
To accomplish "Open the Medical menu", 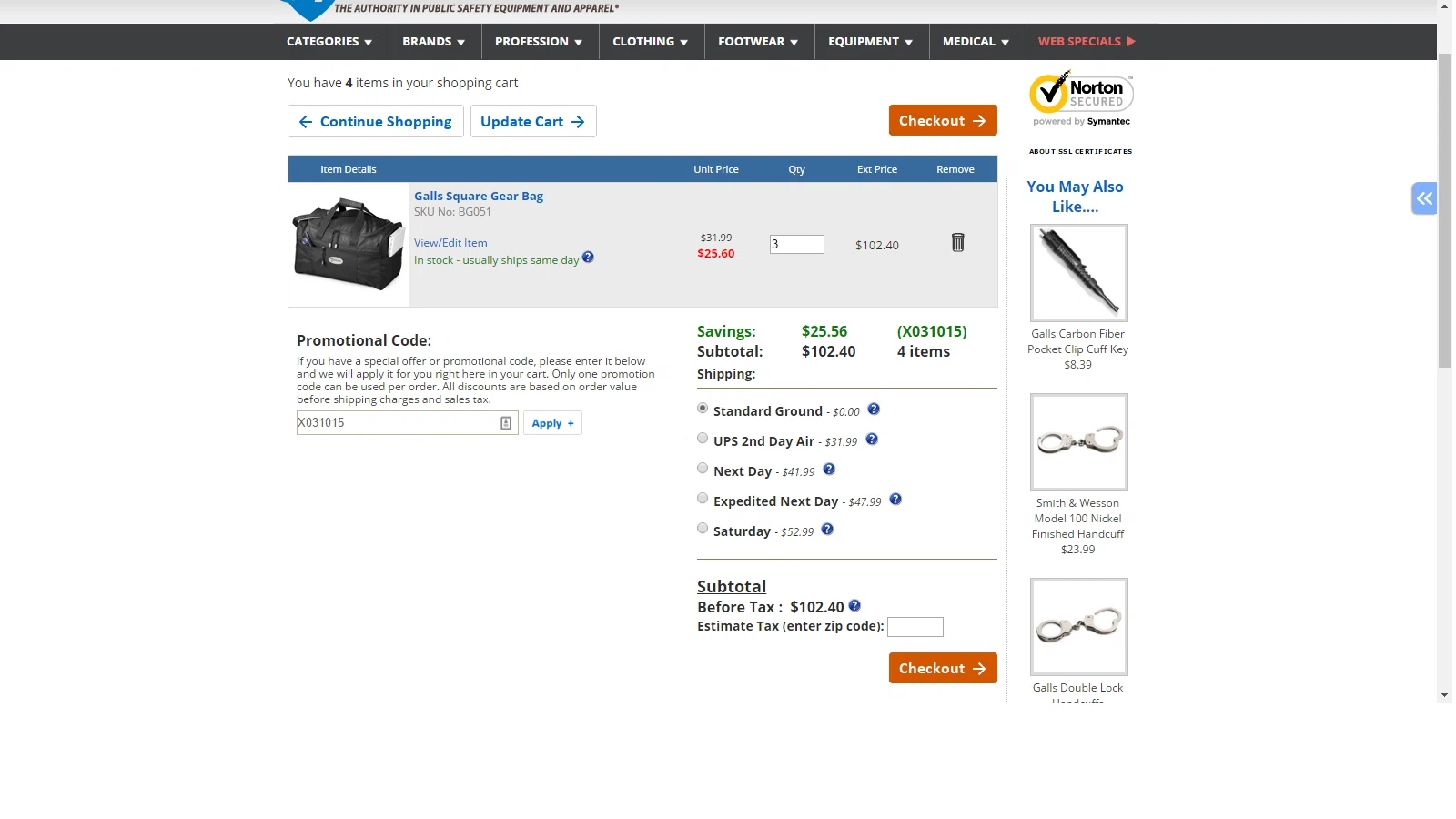I will tap(976, 42).
